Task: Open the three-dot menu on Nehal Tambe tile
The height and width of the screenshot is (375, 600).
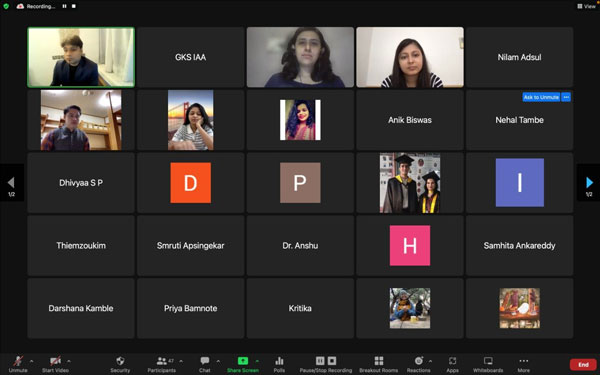Action: pyautogui.click(x=566, y=97)
